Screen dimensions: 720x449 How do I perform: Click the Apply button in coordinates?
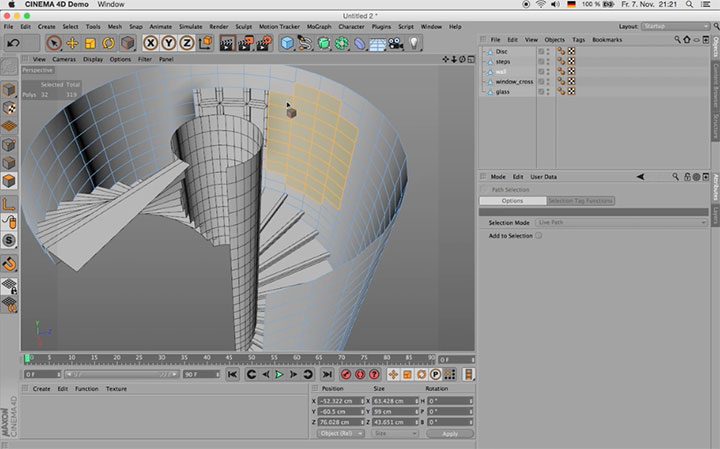point(450,434)
